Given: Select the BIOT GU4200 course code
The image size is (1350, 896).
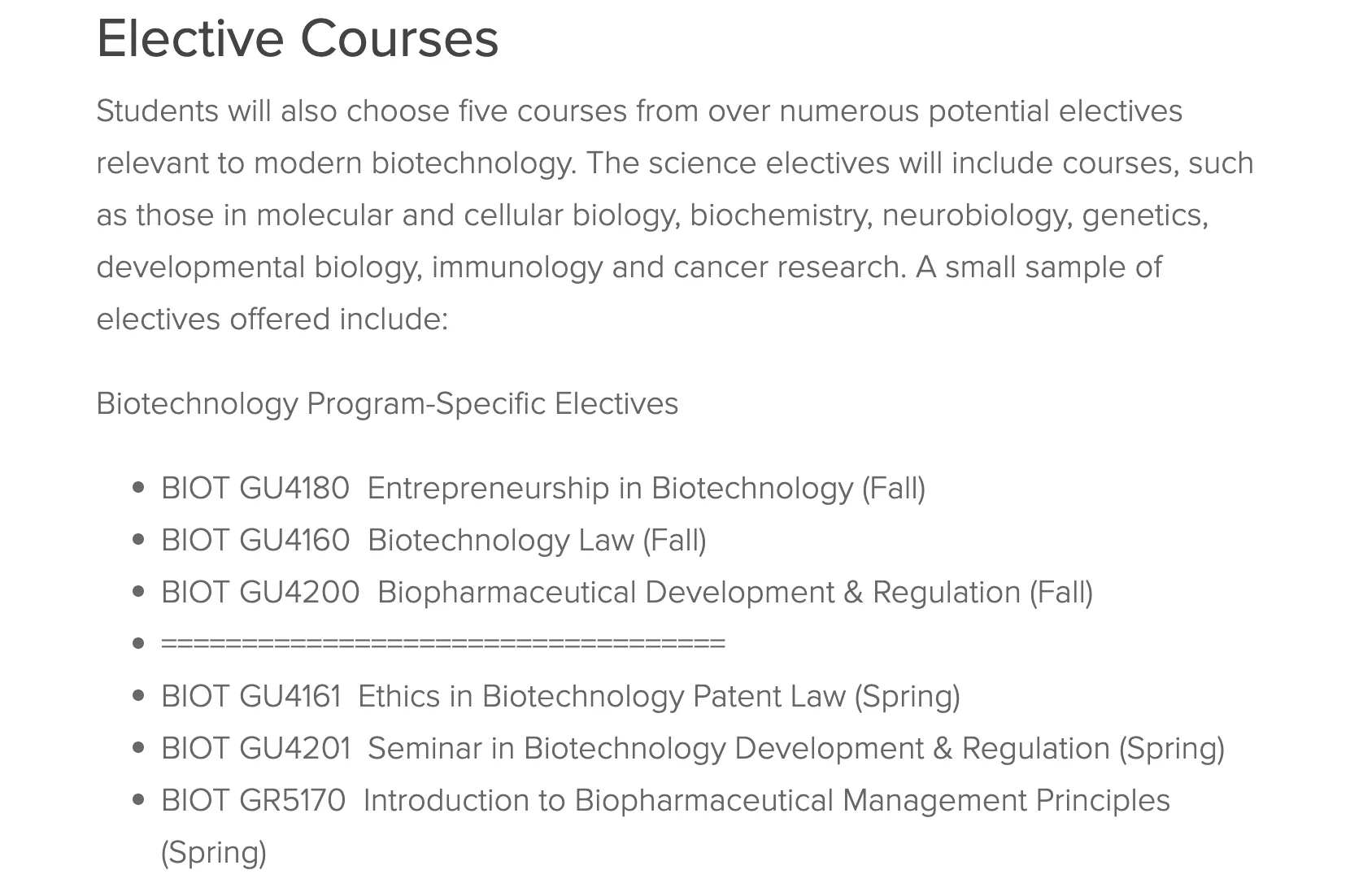Looking at the screenshot, I should [259, 592].
